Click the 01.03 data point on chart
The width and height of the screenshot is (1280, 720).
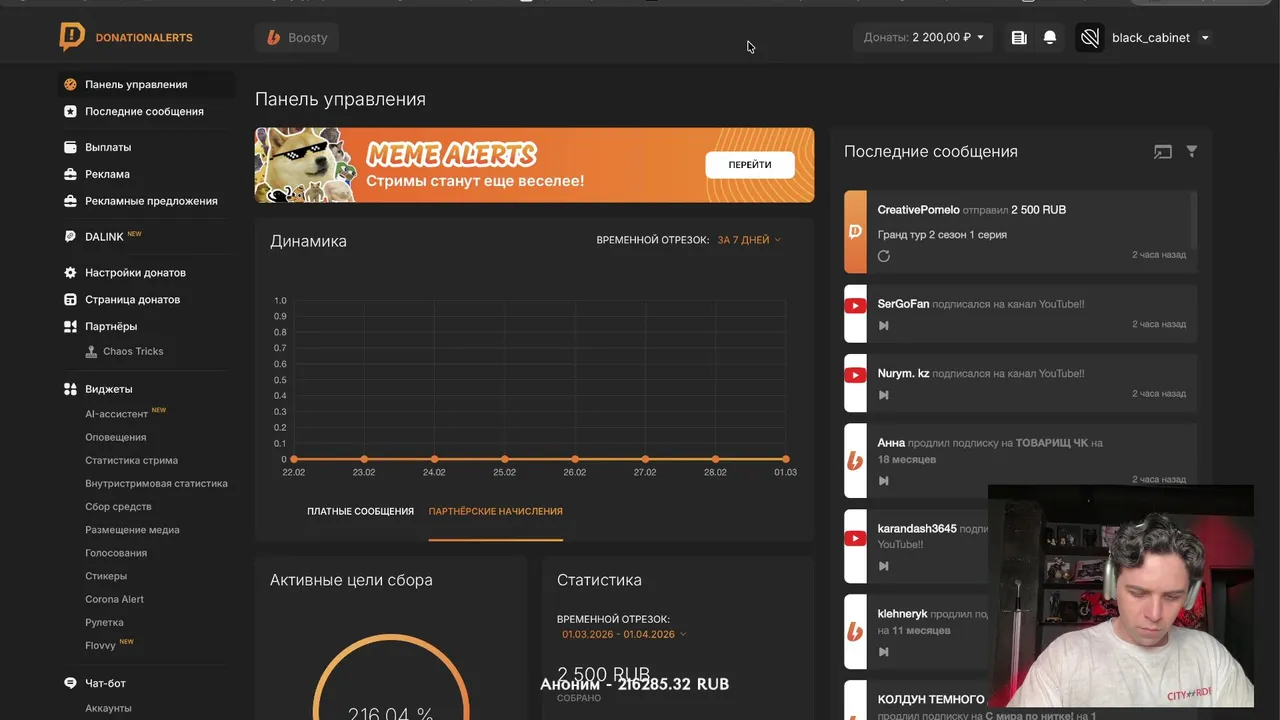click(786, 459)
